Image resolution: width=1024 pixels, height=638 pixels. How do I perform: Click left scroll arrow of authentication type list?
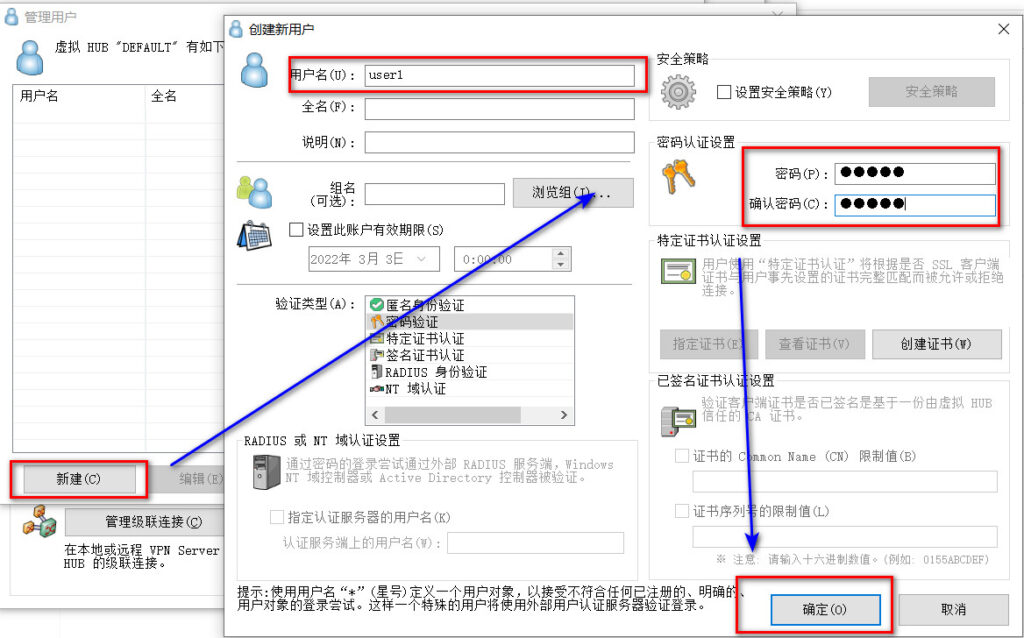(375, 415)
